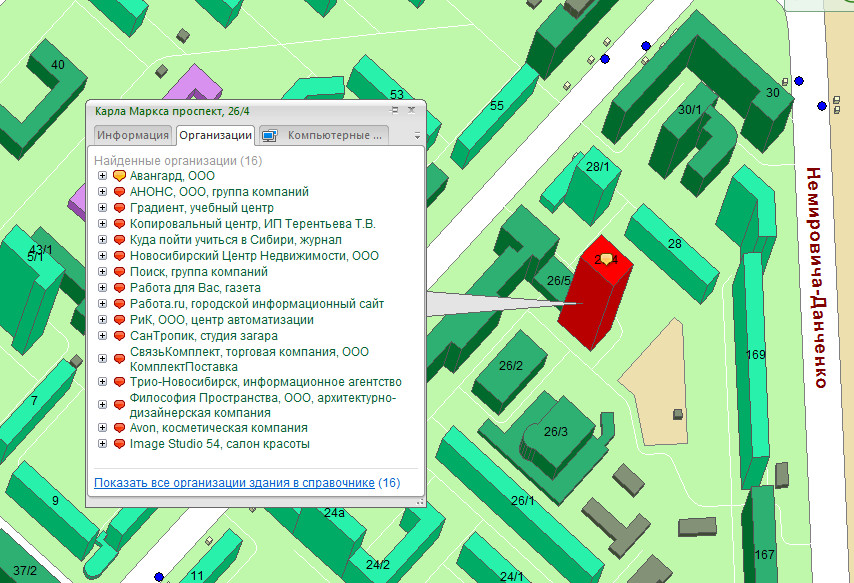Select the icon next to Градиент, учебный центр

[119, 208]
